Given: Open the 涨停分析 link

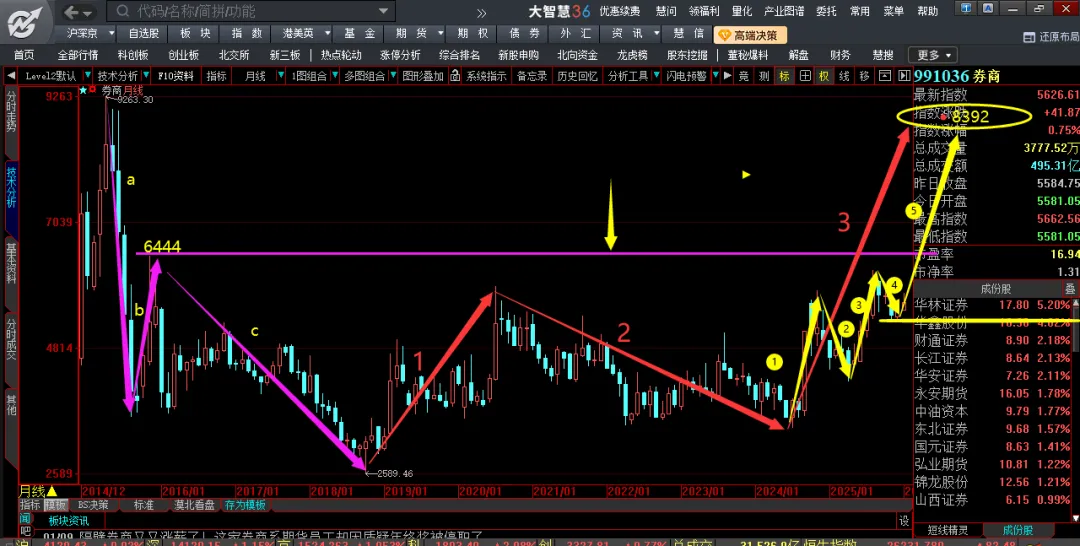Looking at the screenshot, I should pos(400,55).
